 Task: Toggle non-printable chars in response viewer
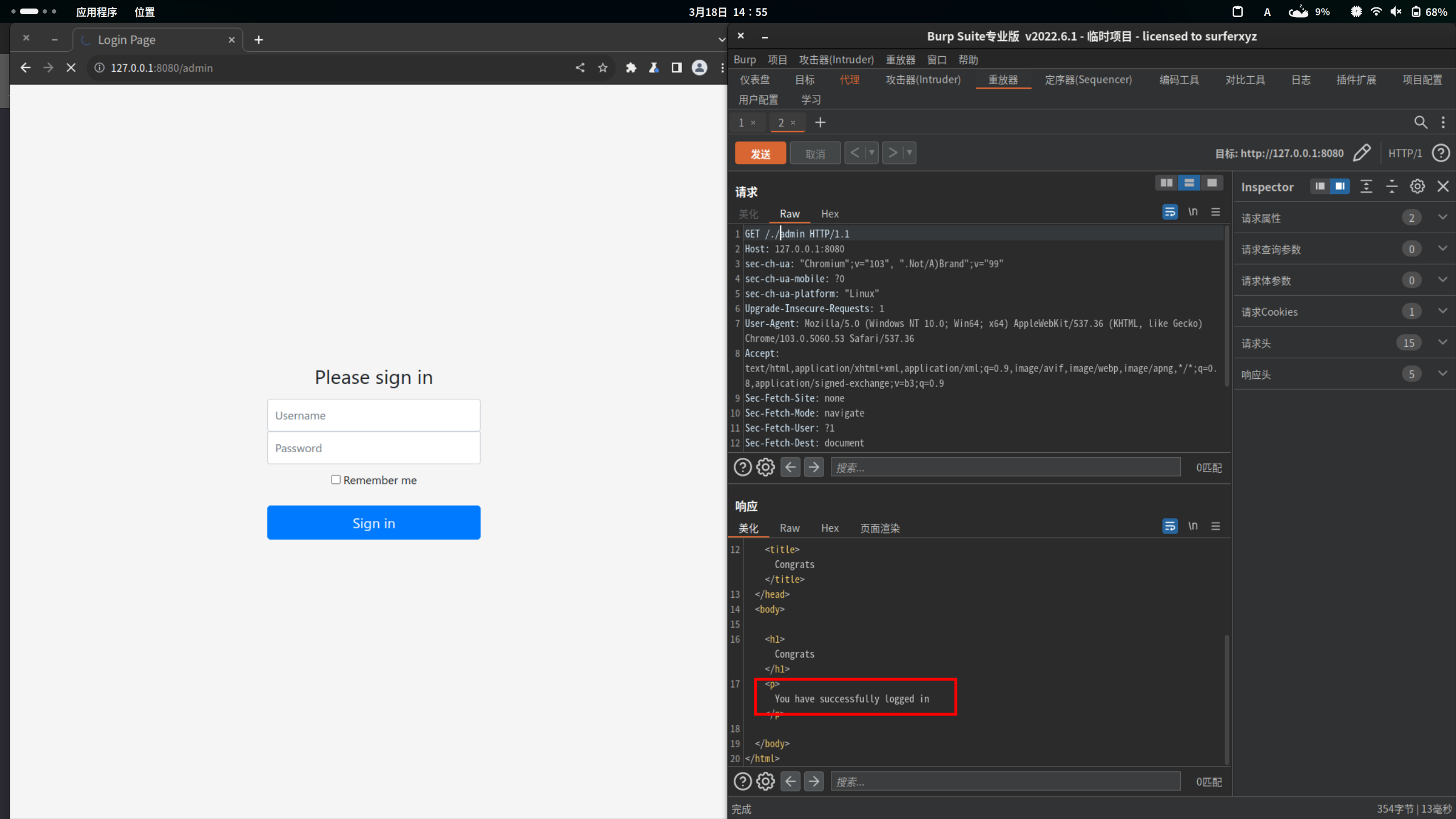point(1193,526)
